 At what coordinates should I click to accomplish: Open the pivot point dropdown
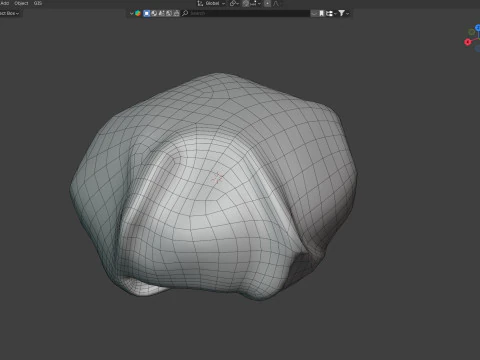coord(234,3)
